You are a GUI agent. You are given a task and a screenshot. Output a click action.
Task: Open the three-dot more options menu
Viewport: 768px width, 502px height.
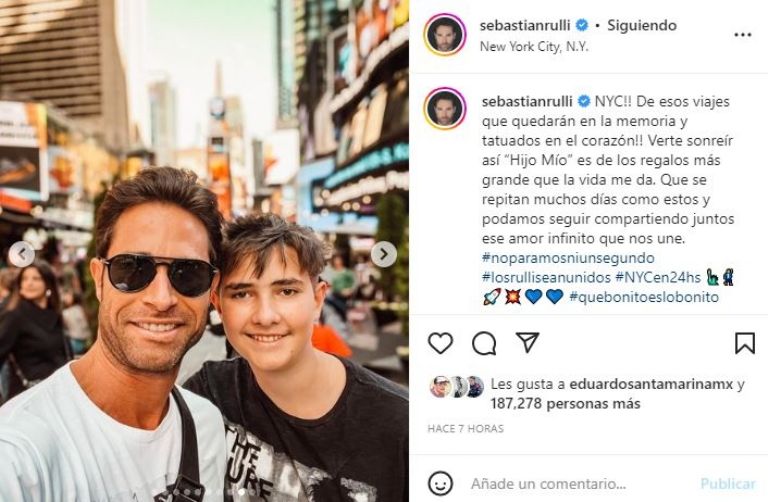coord(743,35)
